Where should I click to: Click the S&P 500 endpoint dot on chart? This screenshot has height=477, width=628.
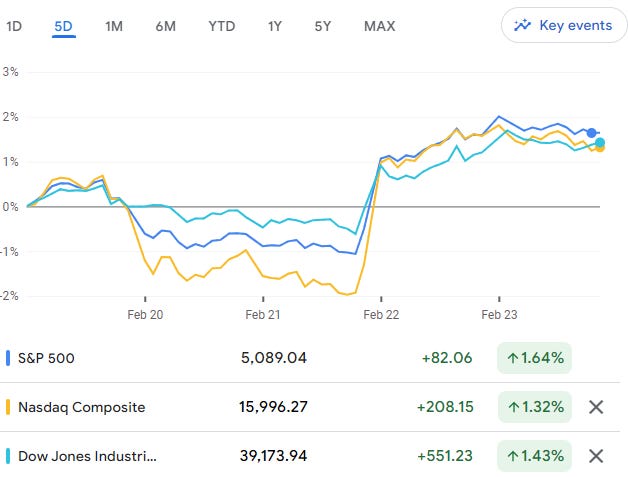[x=591, y=133]
